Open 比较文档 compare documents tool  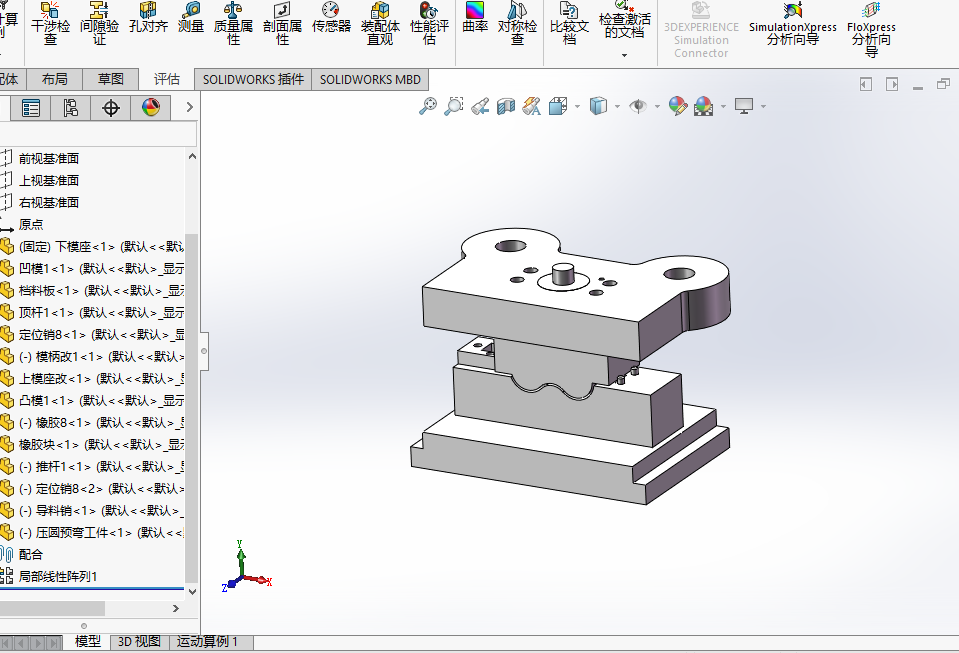[x=569, y=24]
